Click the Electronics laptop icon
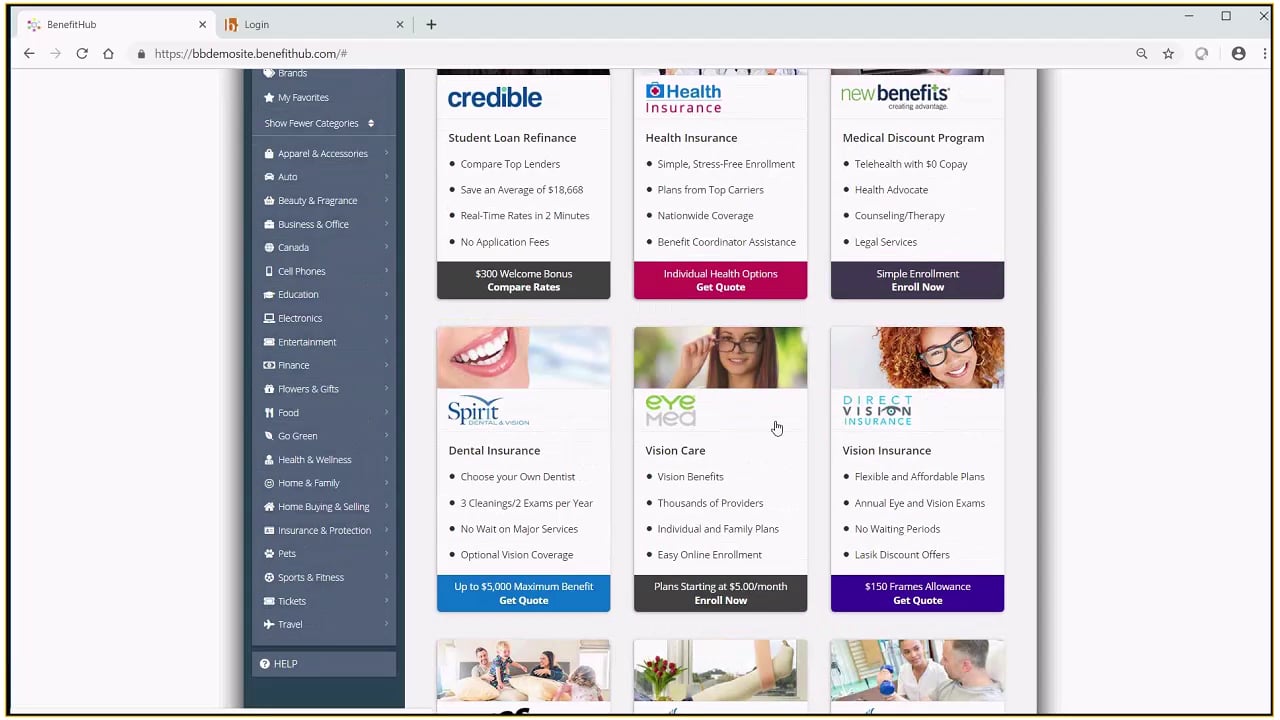 pos(269,319)
